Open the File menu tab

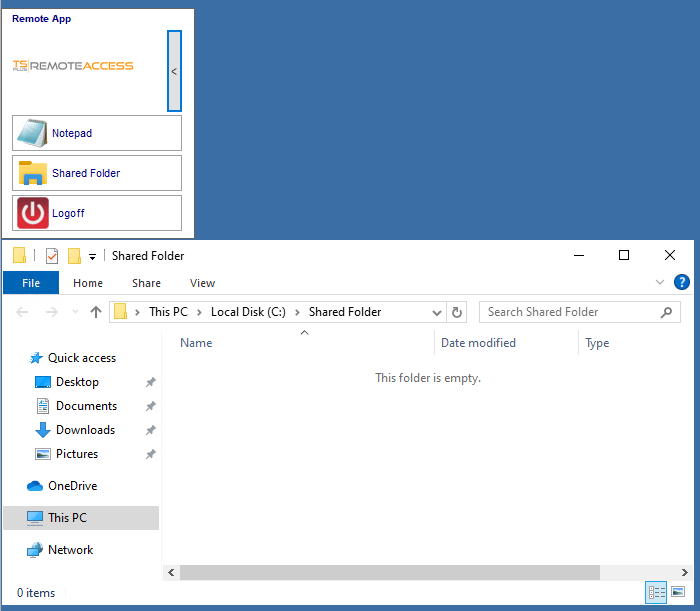[31, 283]
